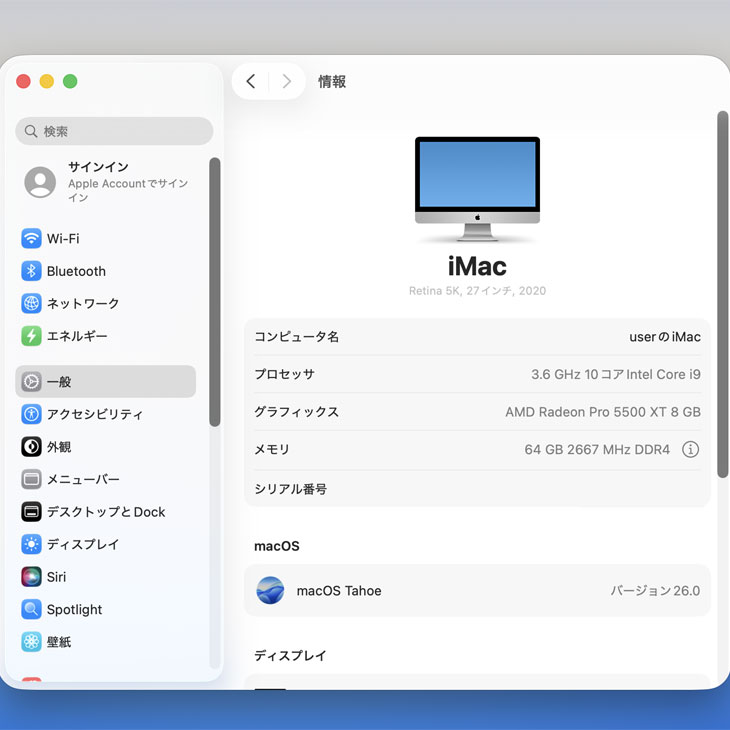Go back using the left chevron
This screenshot has width=730, height=730.
pyautogui.click(x=250, y=82)
